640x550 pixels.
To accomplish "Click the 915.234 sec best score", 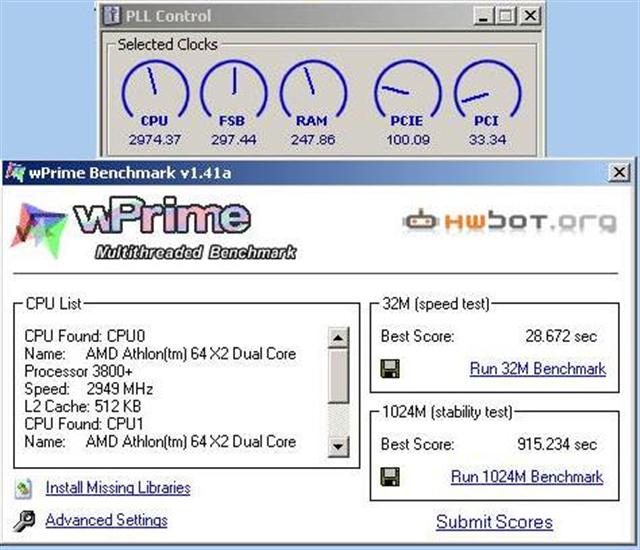I will [557, 444].
